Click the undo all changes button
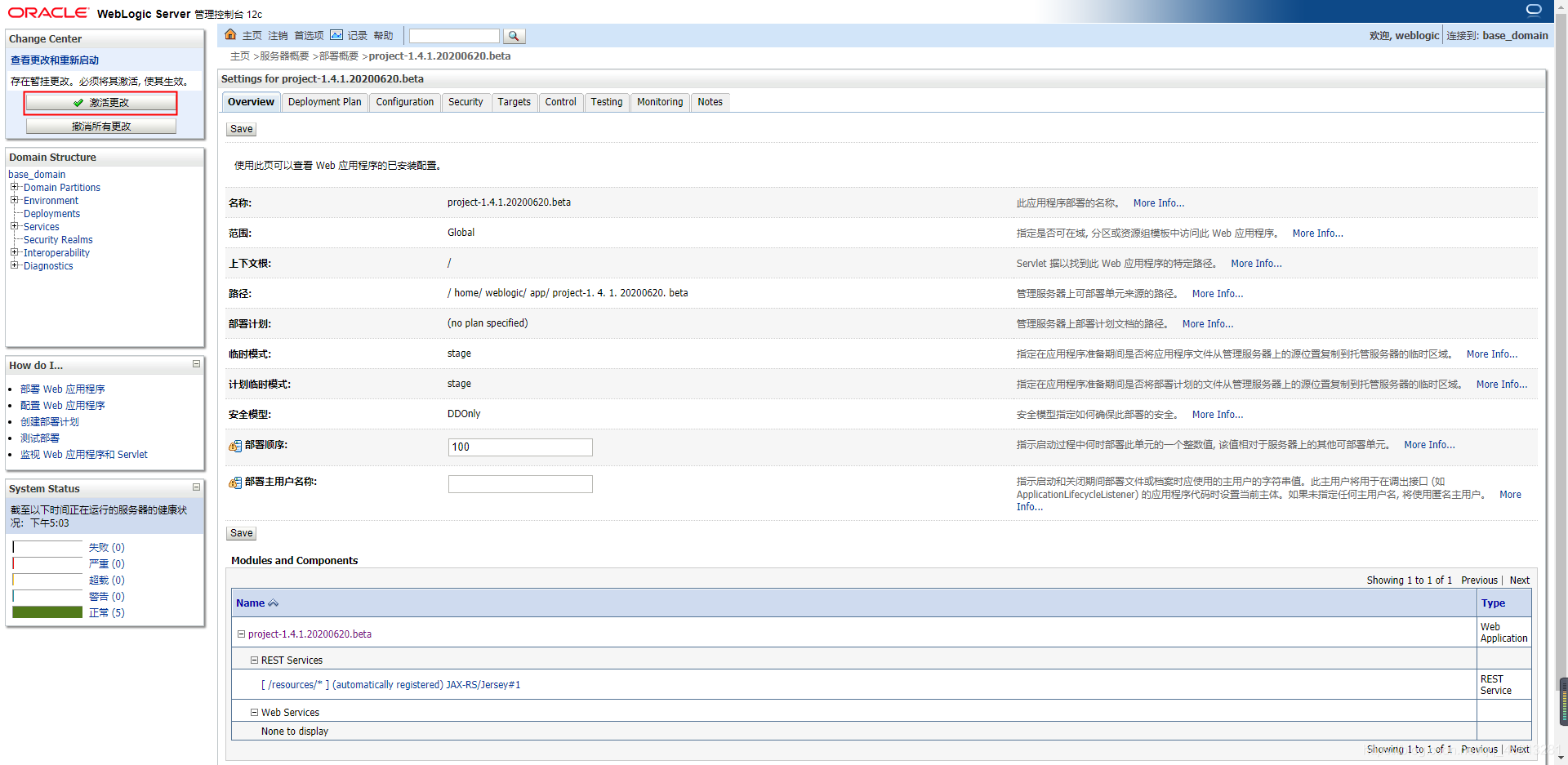Screen dimensions: 1568x765 click(101, 127)
